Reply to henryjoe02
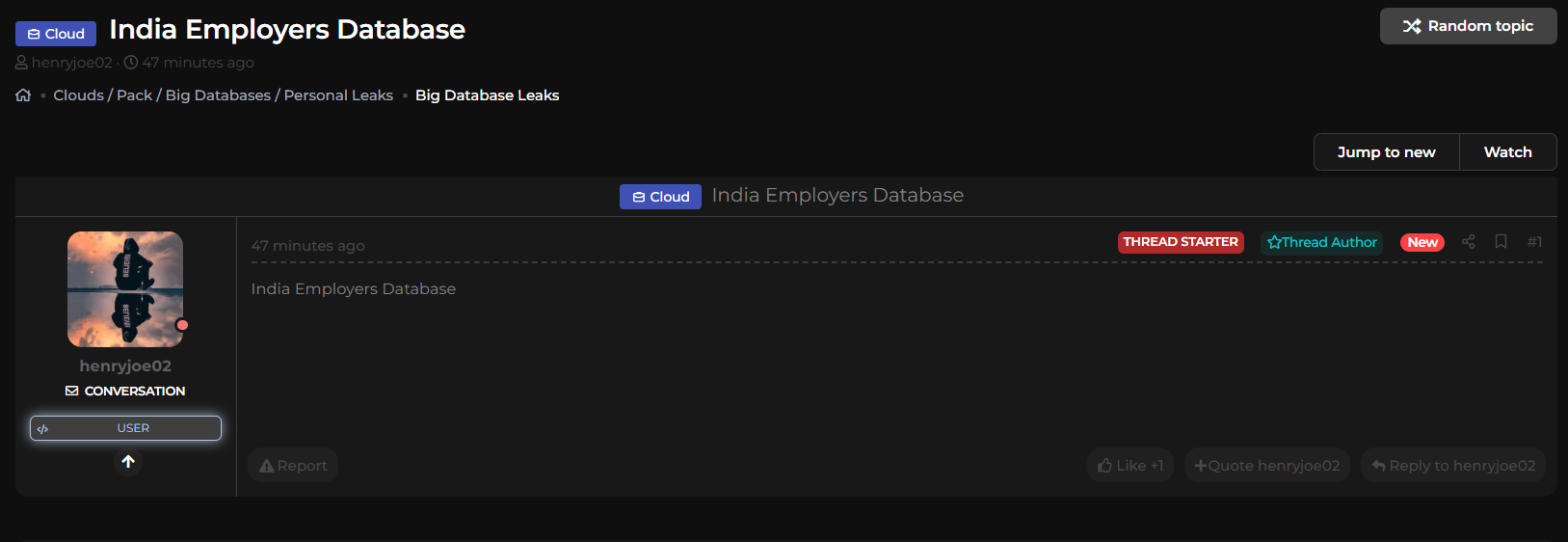The width and height of the screenshot is (1568, 542). tap(1452, 466)
